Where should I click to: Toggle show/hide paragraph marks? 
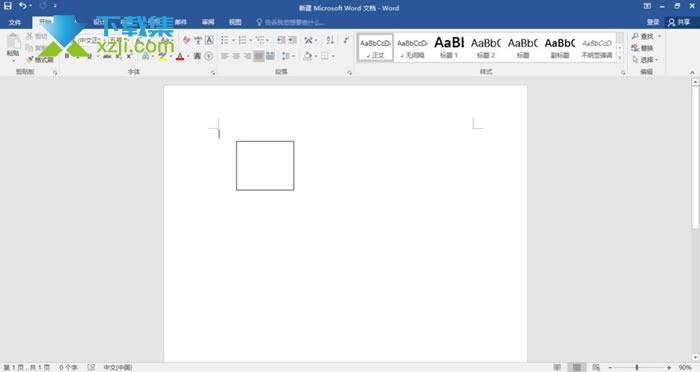pyautogui.click(x=346, y=40)
